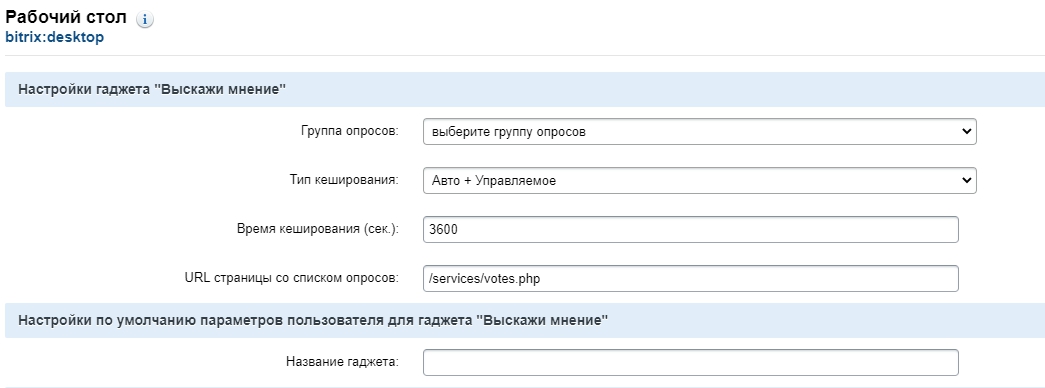Click the Название гаджета label
This screenshot has width=1045, height=388.
point(342,362)
